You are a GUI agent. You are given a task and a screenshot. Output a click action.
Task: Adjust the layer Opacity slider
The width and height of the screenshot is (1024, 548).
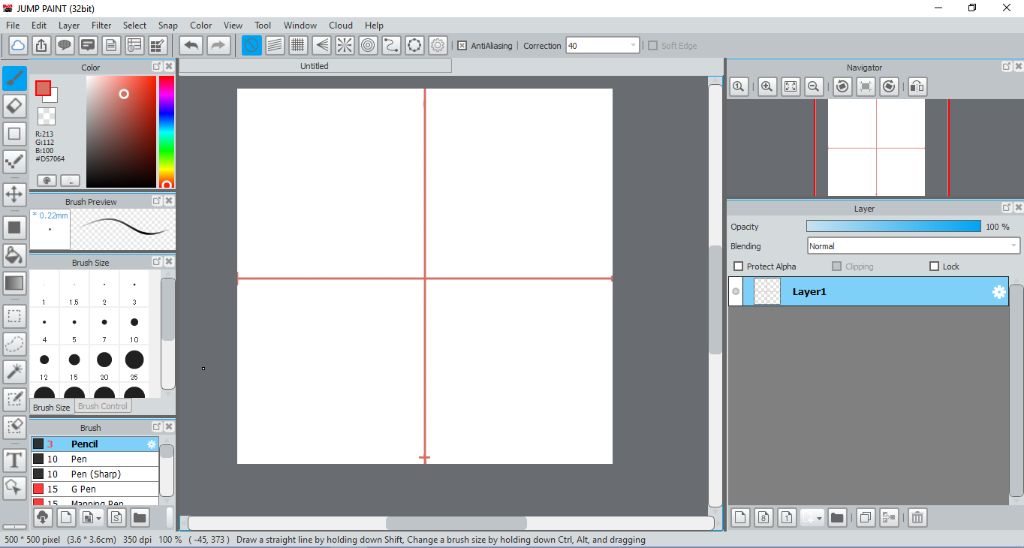coord(893,227)
